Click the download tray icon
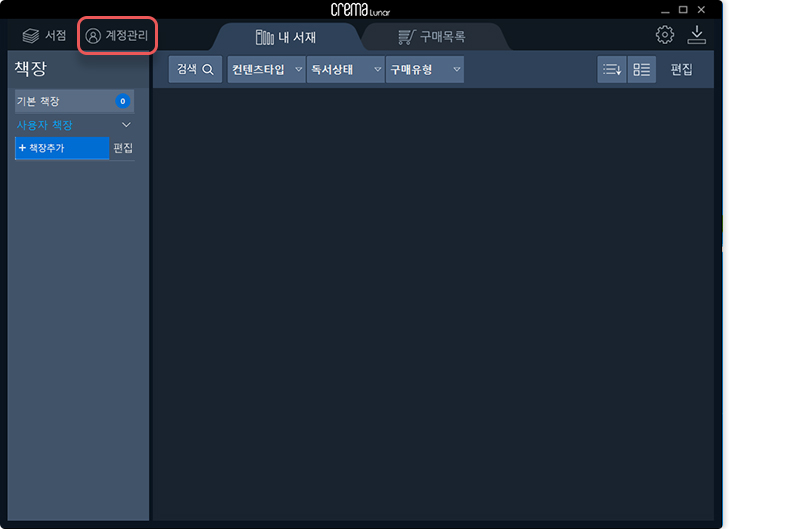The height and width of the screenshot is (529, 801). (696, 35)
